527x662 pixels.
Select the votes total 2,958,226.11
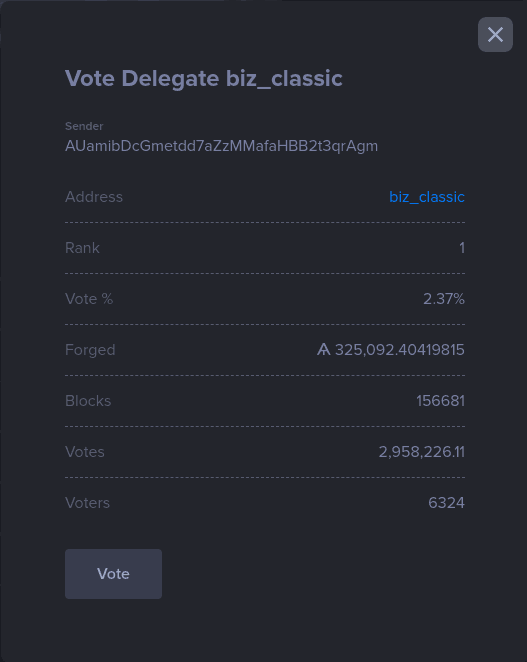pos(421,452)
